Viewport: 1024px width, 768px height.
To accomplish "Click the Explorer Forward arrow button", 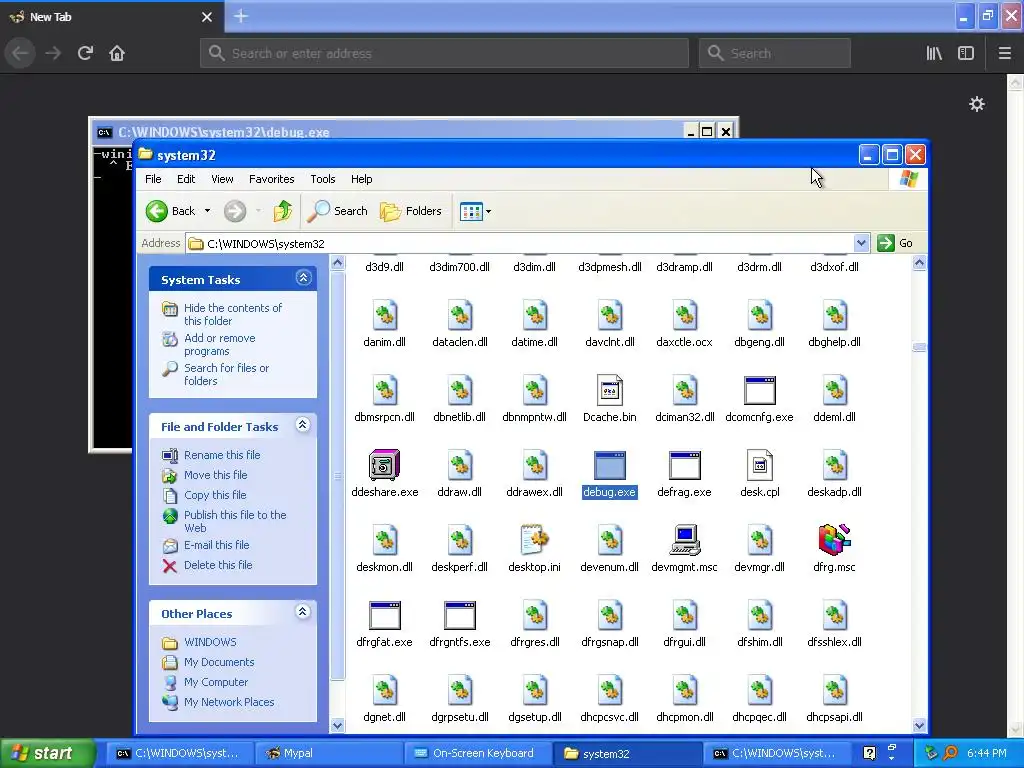I will coord(235,211).
